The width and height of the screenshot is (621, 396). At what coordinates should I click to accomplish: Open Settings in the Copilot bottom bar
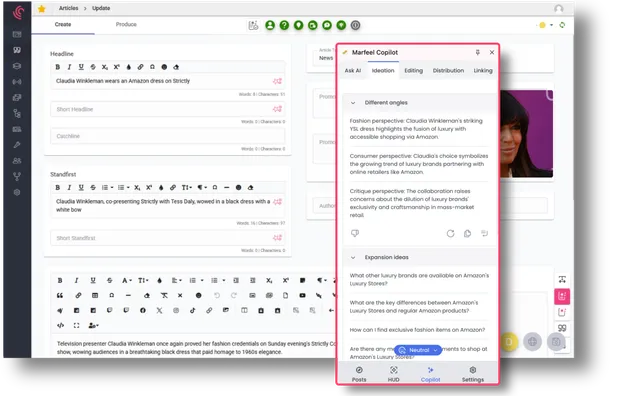pyautogui.click(x=472, y=374)
